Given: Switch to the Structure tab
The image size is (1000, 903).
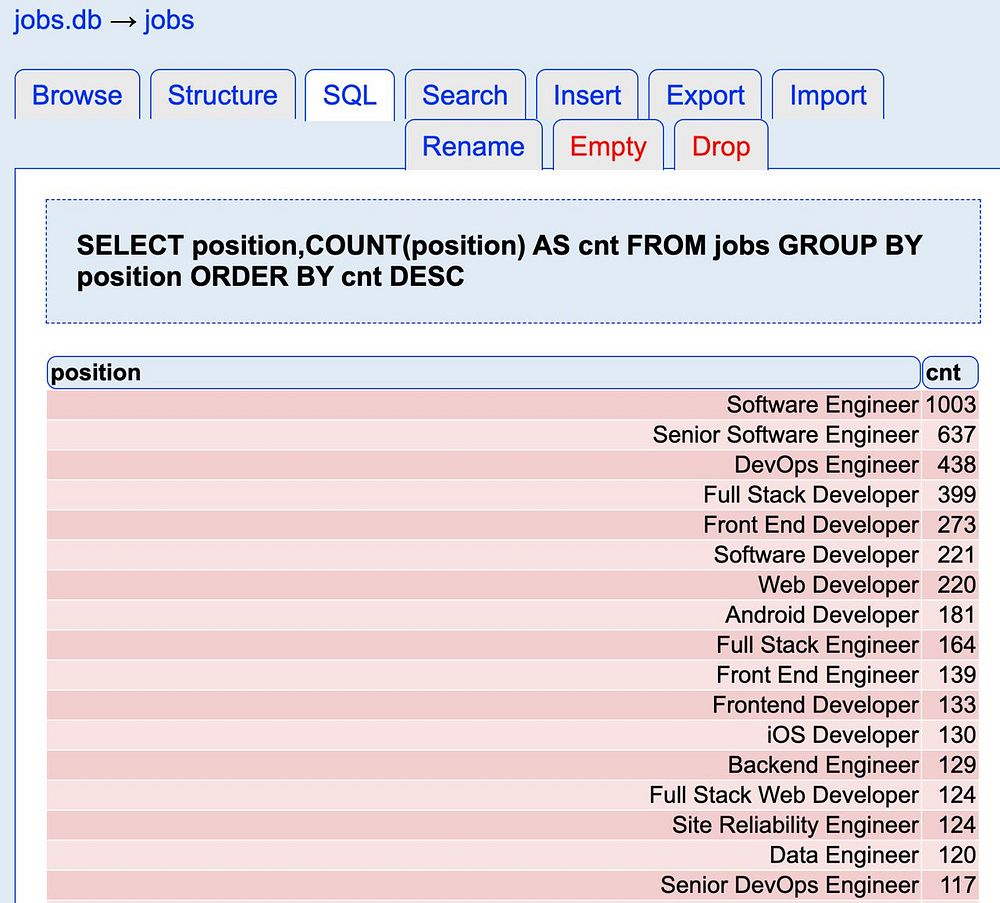Looking at the screenshot, I should [222, 96].
